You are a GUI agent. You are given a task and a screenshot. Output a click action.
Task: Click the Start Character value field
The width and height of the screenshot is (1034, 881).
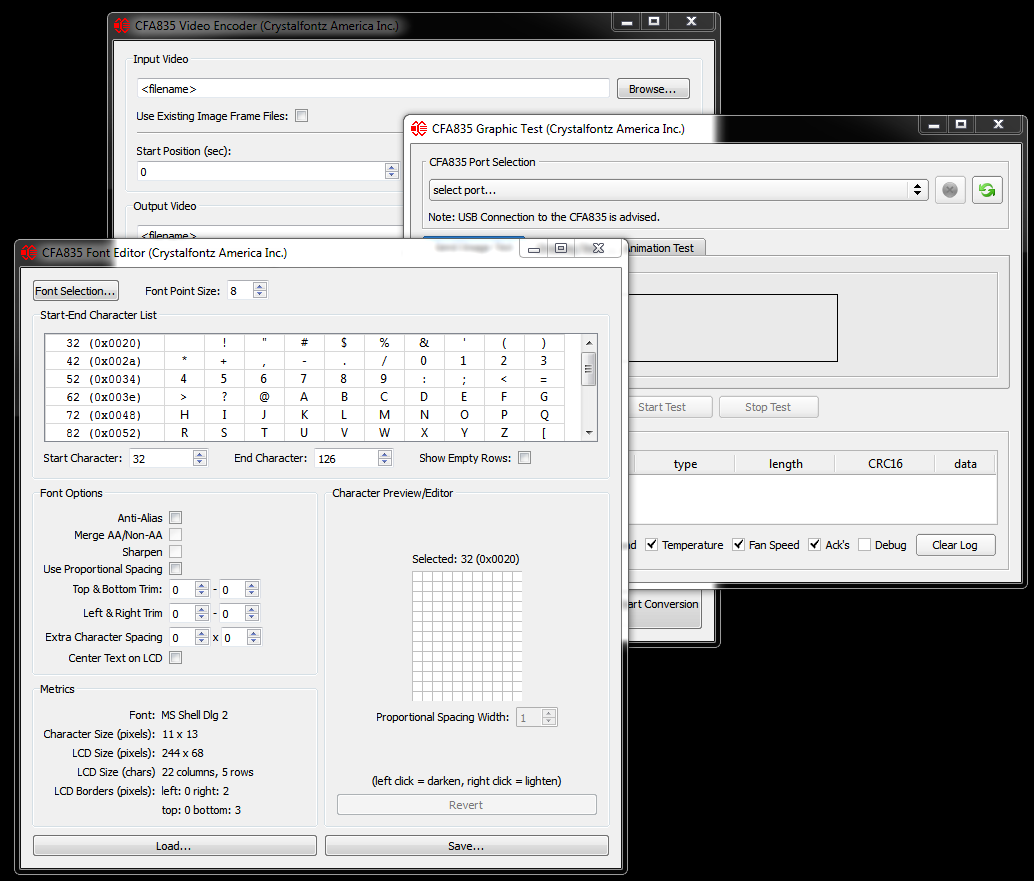pos(162,458)
